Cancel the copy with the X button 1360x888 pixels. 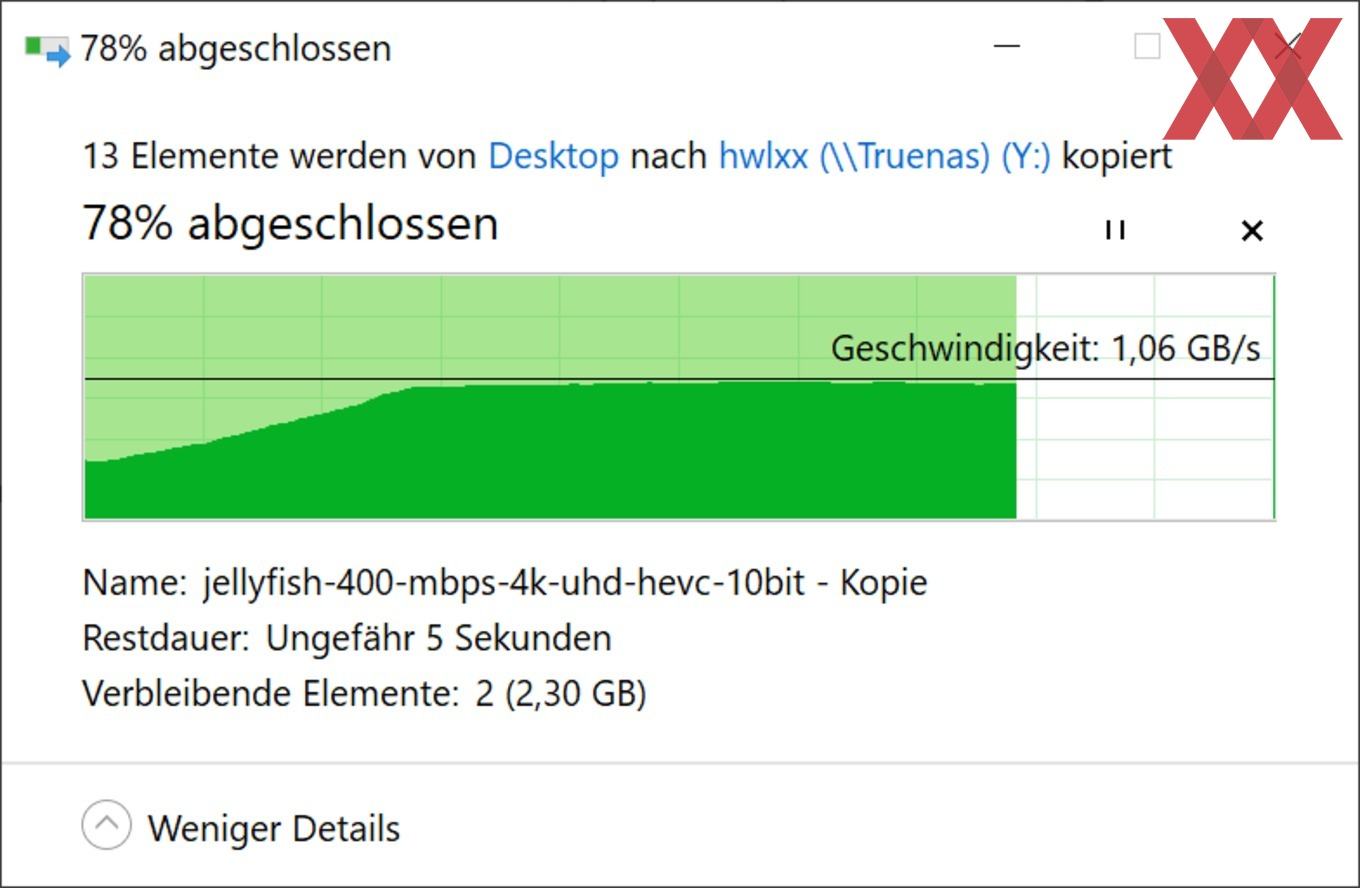point(1251,231)
